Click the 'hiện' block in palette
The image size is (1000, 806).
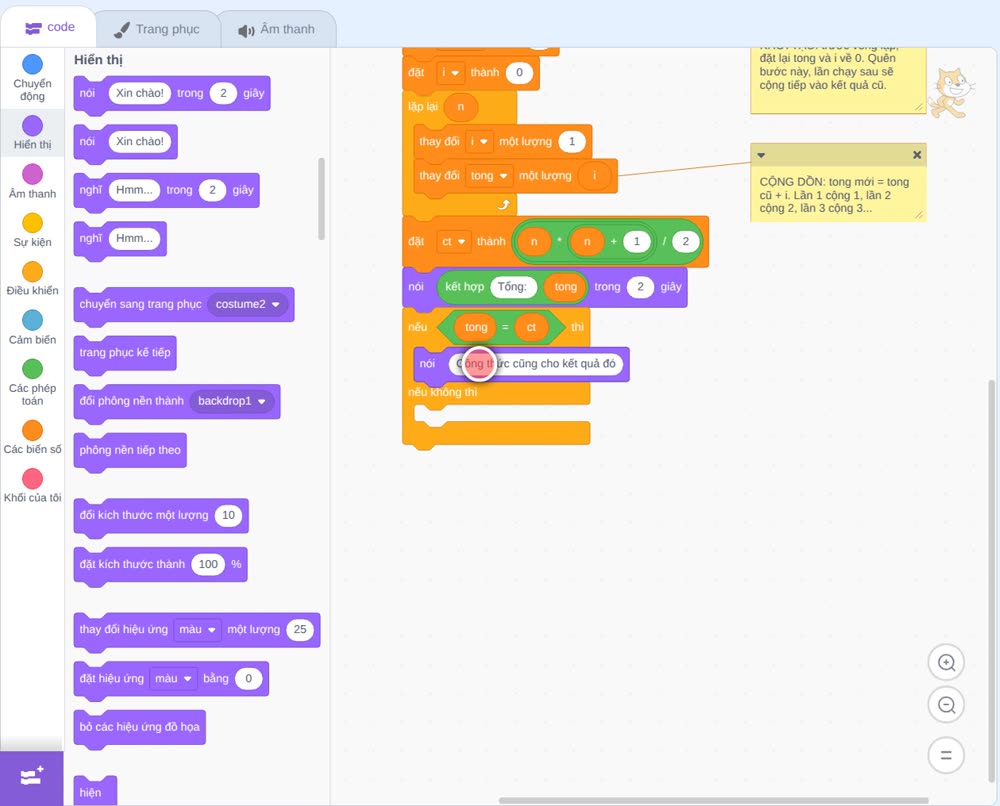tap(95, 792)
